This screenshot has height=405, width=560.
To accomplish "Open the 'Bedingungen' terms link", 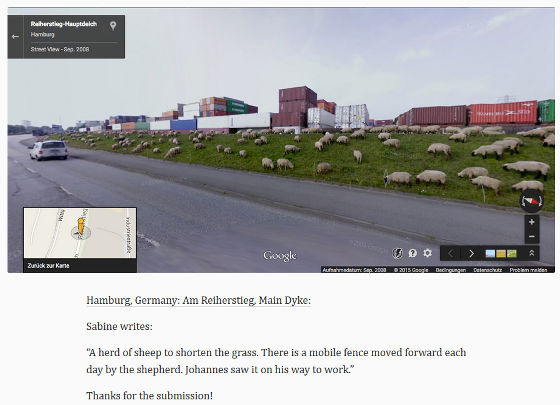I will (x=450, y=270).
